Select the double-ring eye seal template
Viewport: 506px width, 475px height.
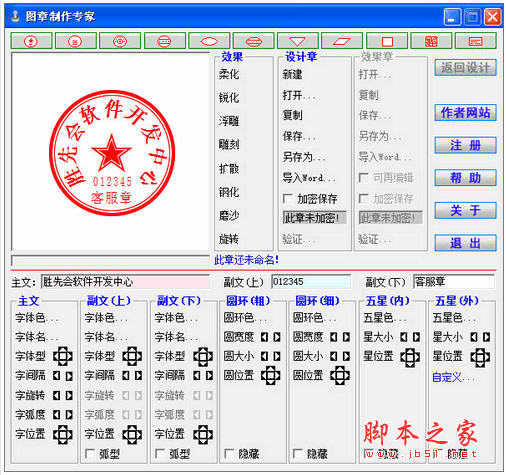[x=120, y=41]
